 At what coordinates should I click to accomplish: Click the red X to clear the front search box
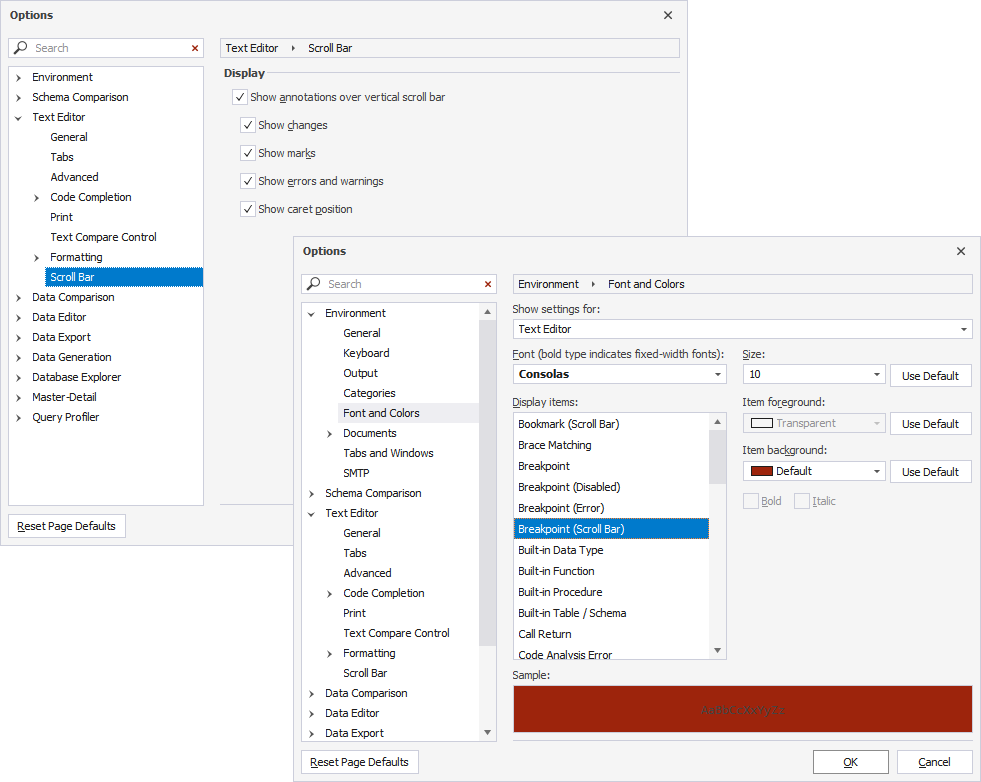[486, 284]
